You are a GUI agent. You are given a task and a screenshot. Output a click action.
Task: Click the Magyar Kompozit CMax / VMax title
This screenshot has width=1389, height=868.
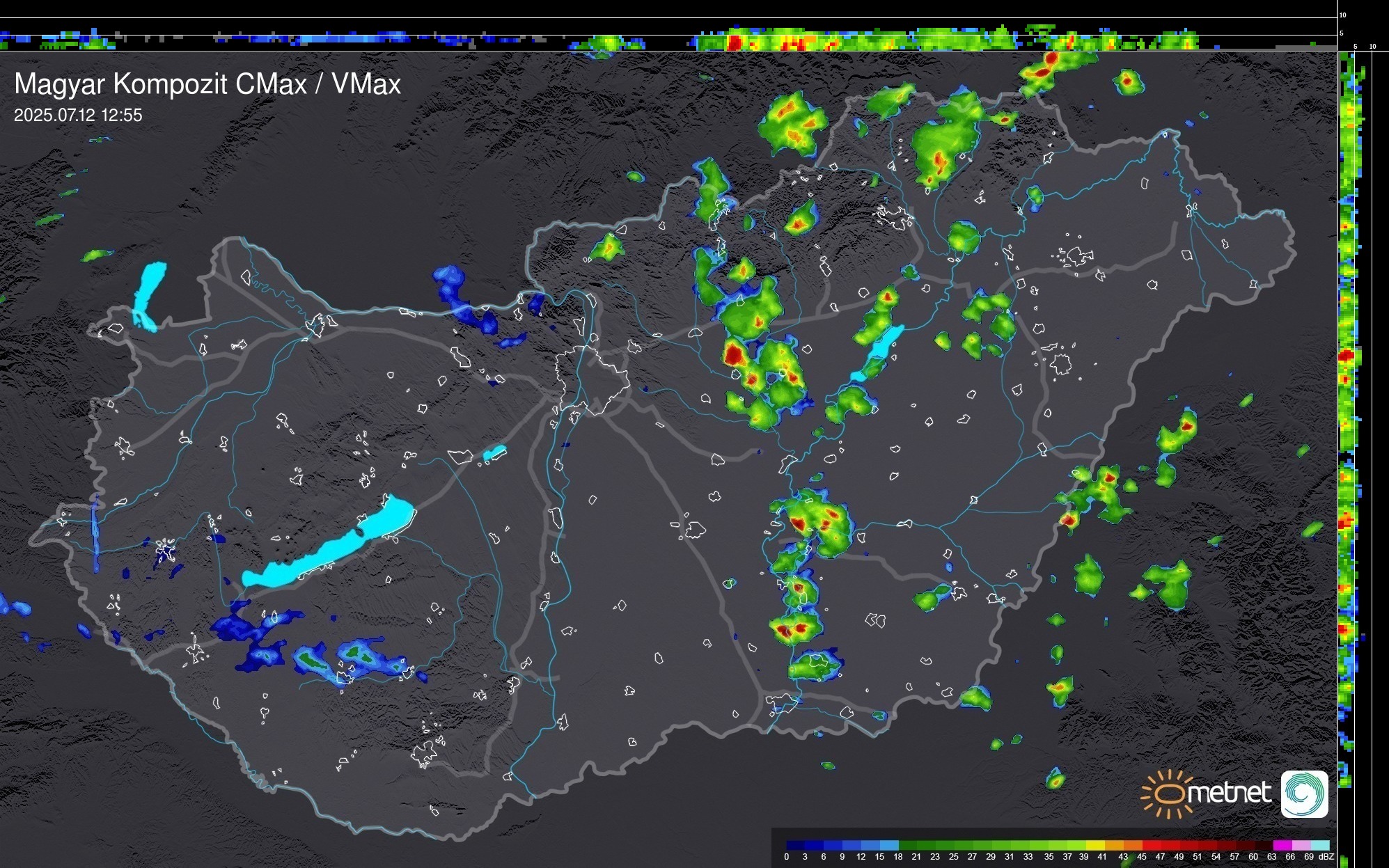coord(207,84)
